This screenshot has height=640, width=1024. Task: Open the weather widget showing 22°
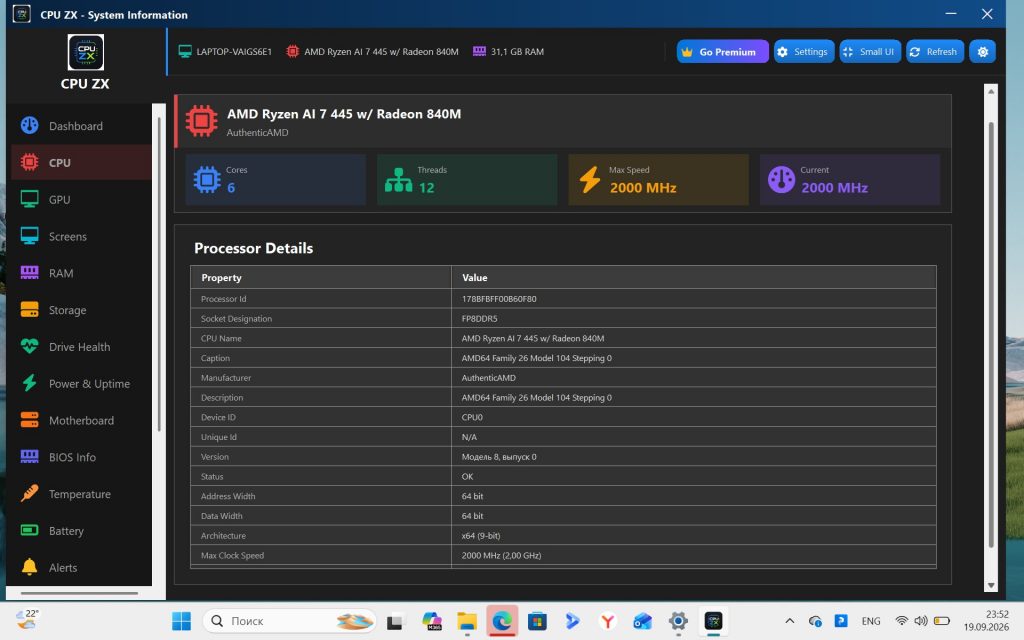tap(27, 619)
